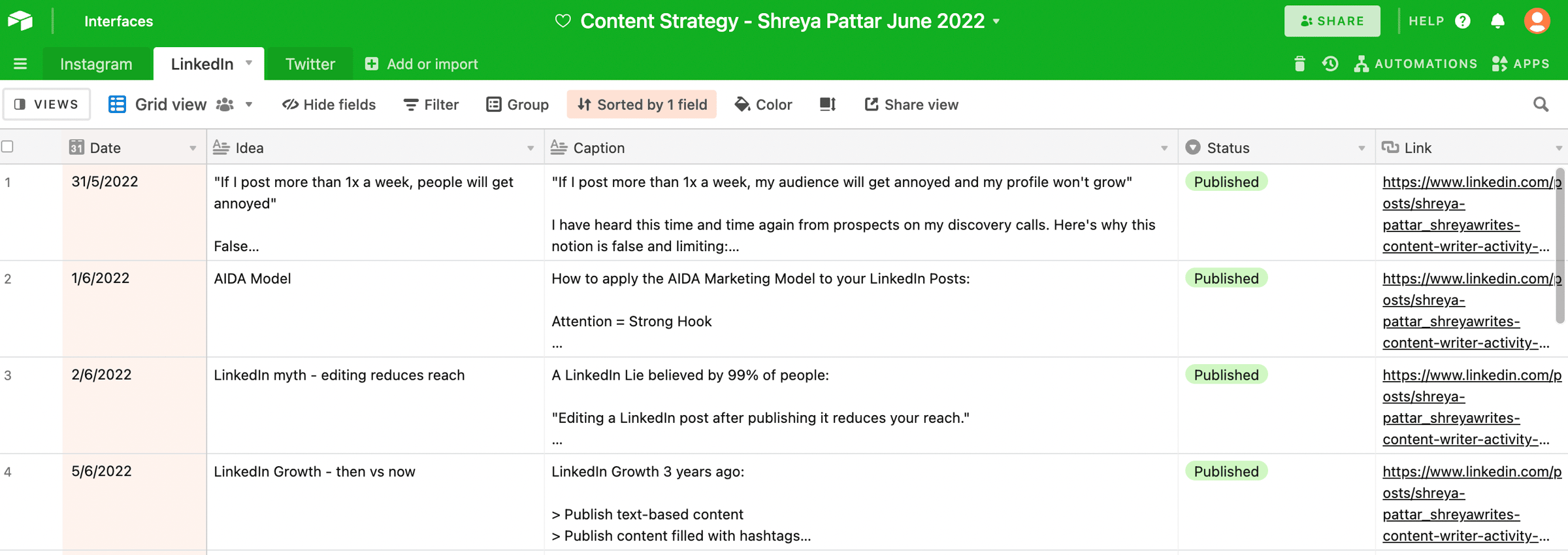Open the Group options
Viewport: 1568px width, 555px height.
point(517,105)
